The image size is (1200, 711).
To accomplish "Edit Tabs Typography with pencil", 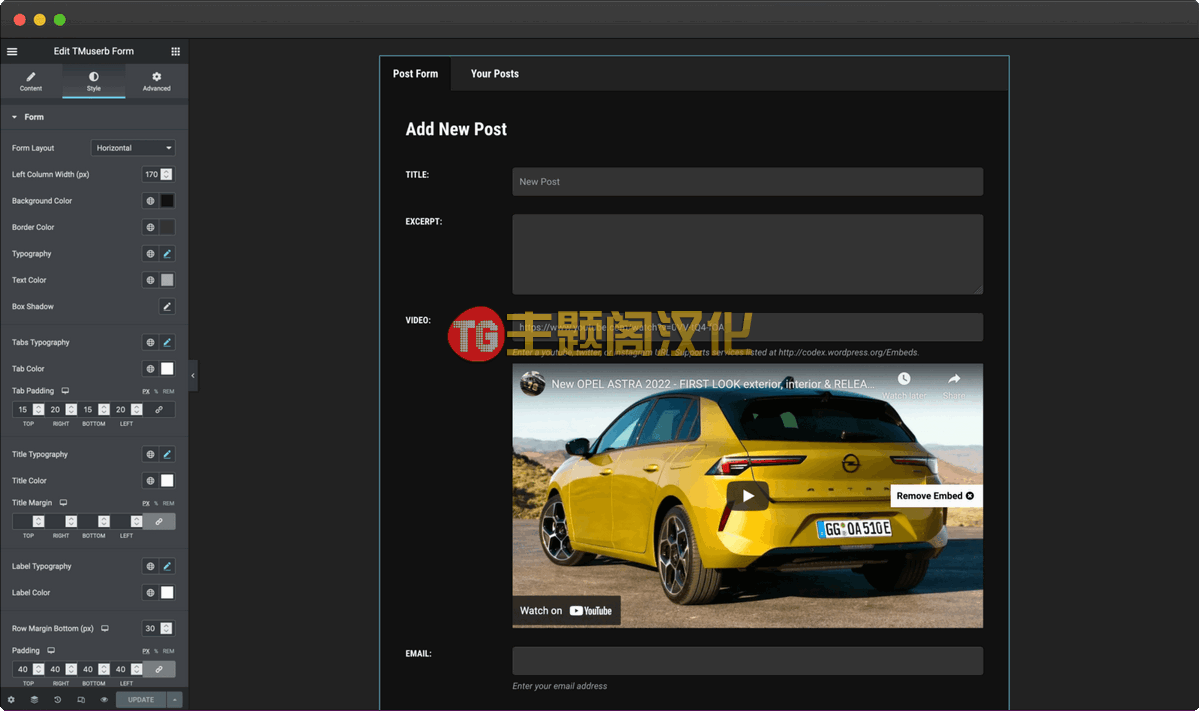I will [167, 342].
